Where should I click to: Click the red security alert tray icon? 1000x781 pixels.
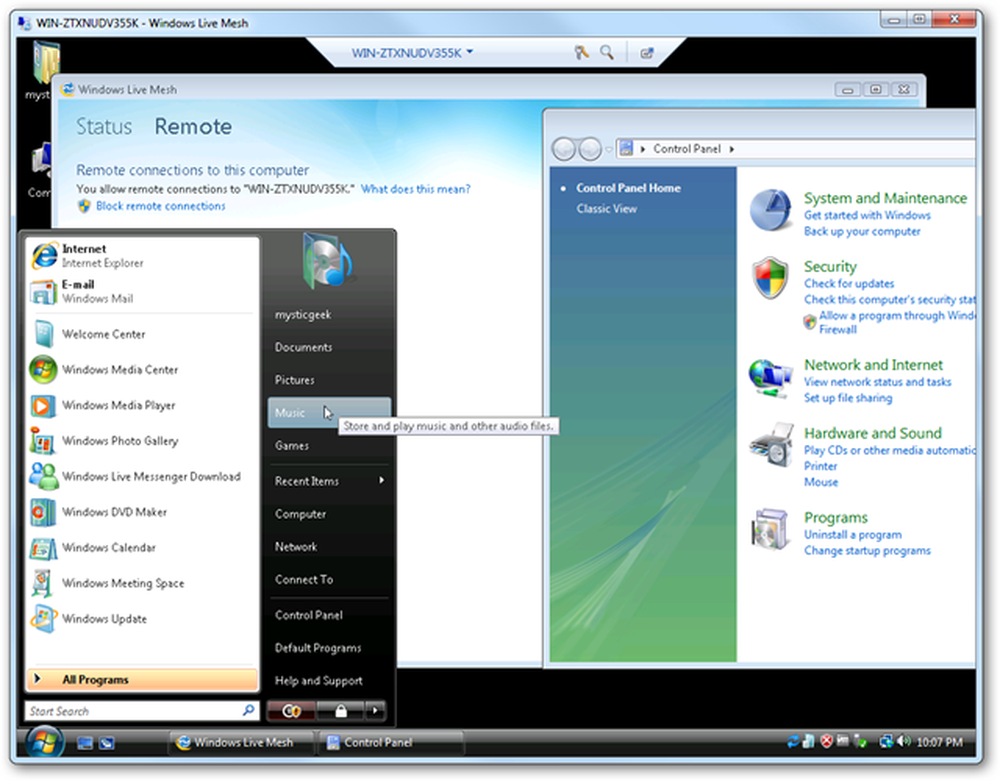click(827, 741)
